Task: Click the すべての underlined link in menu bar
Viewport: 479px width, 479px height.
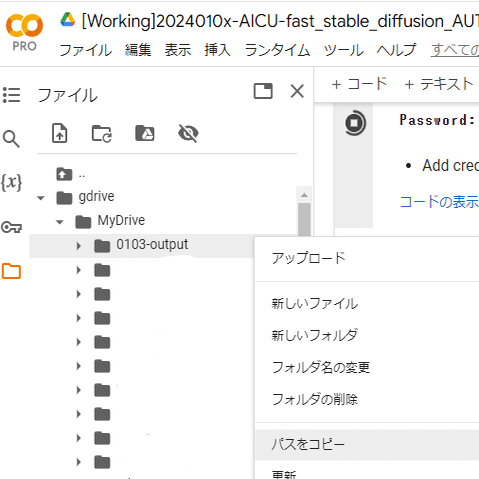Action: tap(455, 50)
